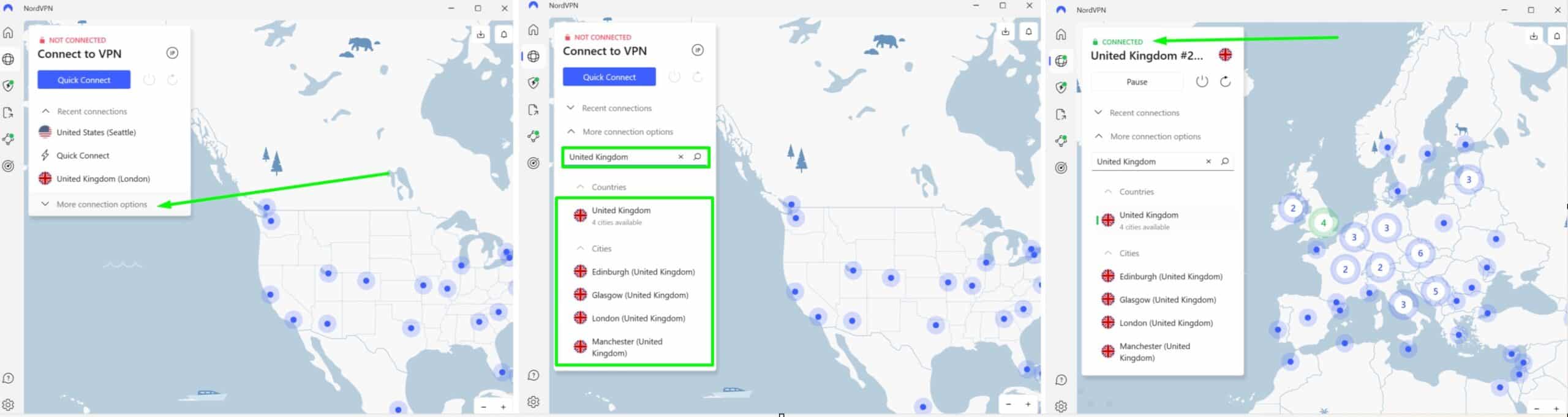Image resolution: width=1568 pixels, height=417 pixels.
Task: Open help icon in left window sidebar
Action: point(9,378)
